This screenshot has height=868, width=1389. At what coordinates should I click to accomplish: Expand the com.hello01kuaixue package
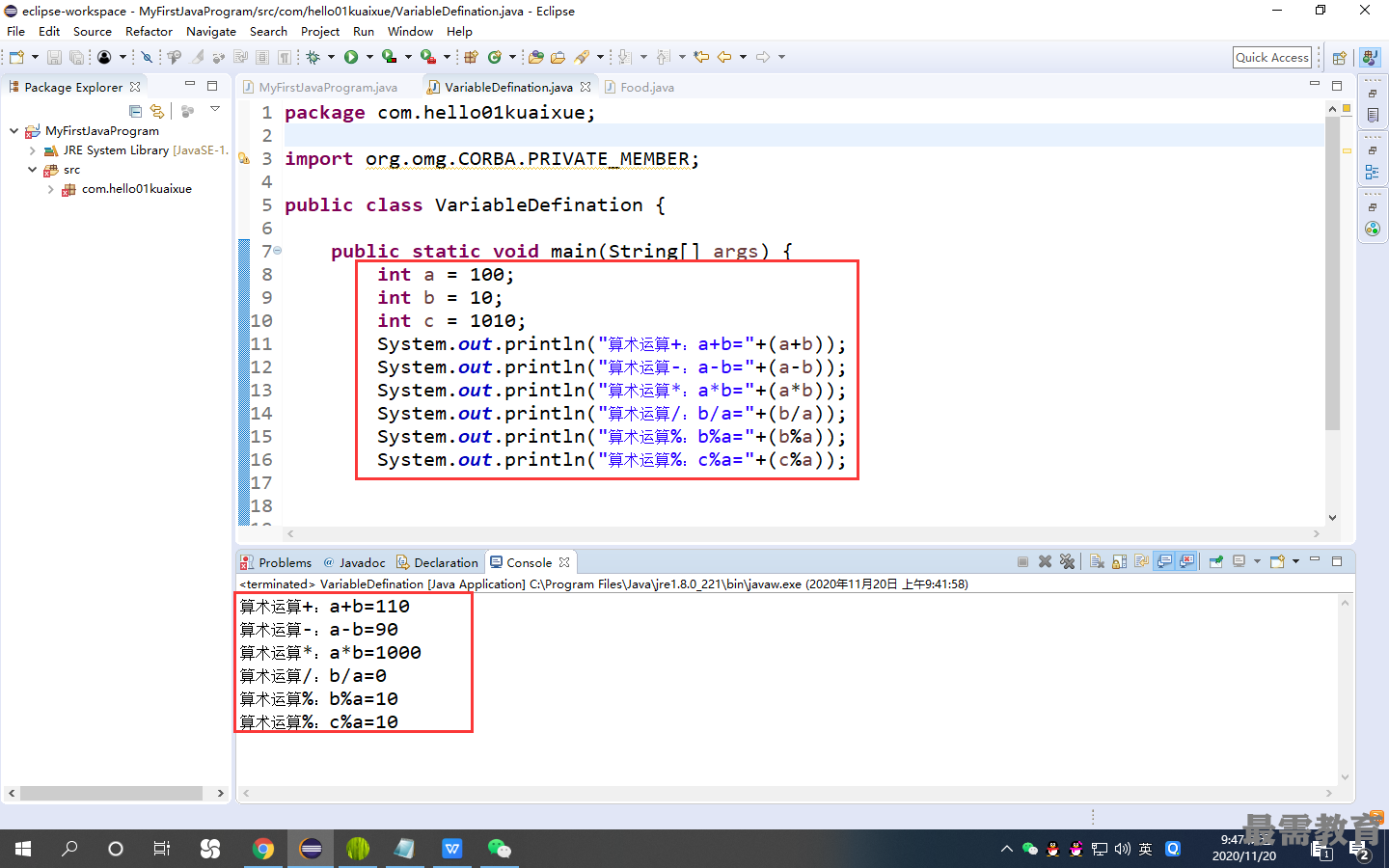click(50, 189)
